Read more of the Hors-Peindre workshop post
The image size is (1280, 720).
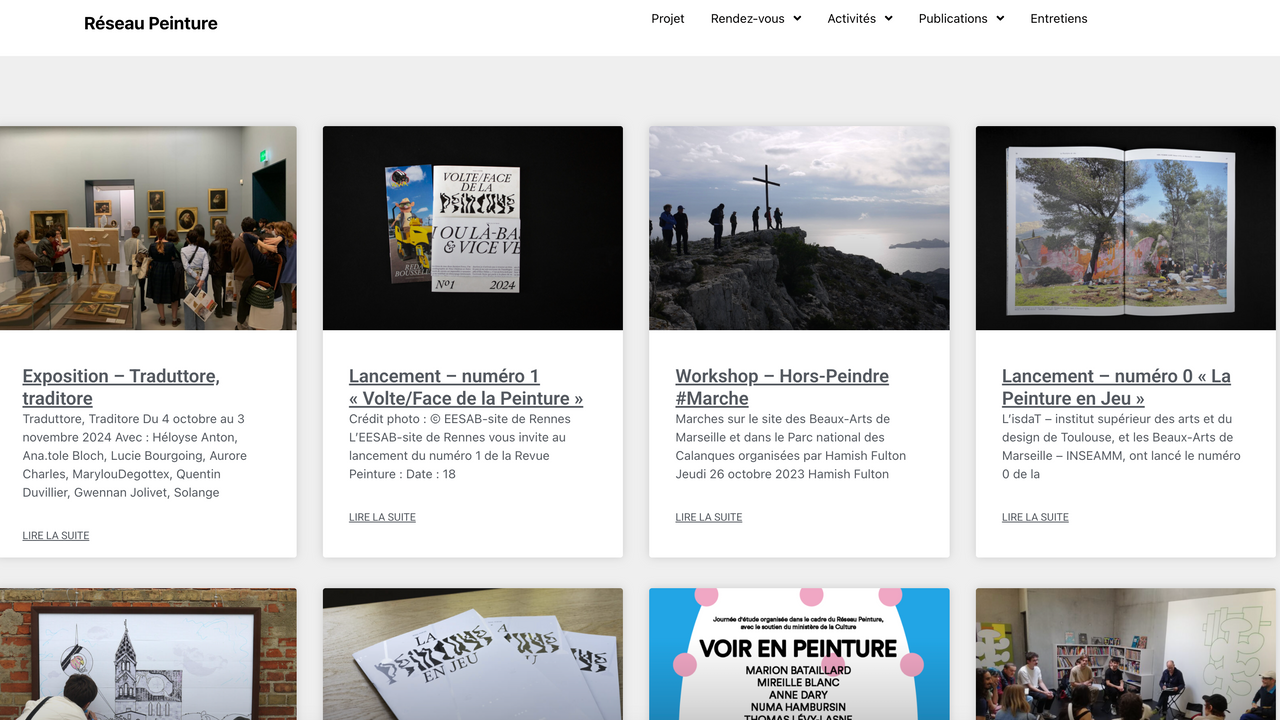tap(708, 517)
